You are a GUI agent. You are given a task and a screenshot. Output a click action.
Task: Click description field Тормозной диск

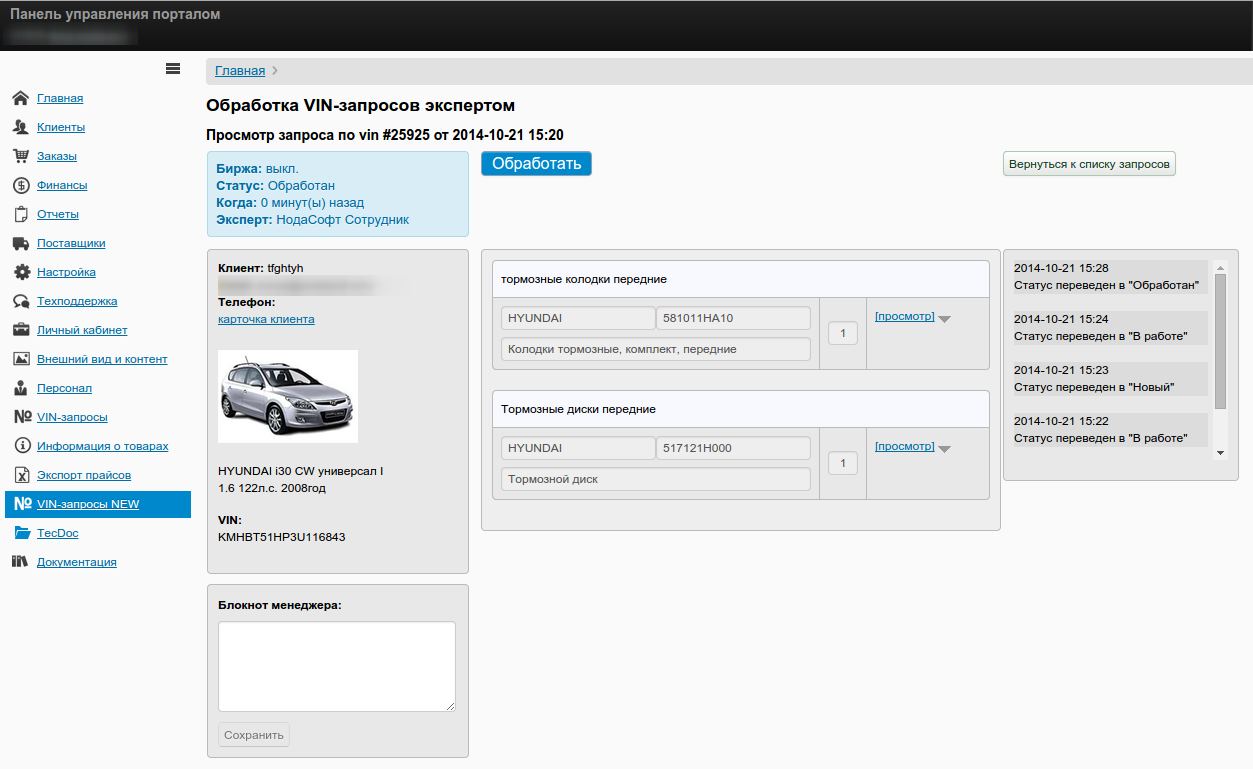(x=656, y=479)
